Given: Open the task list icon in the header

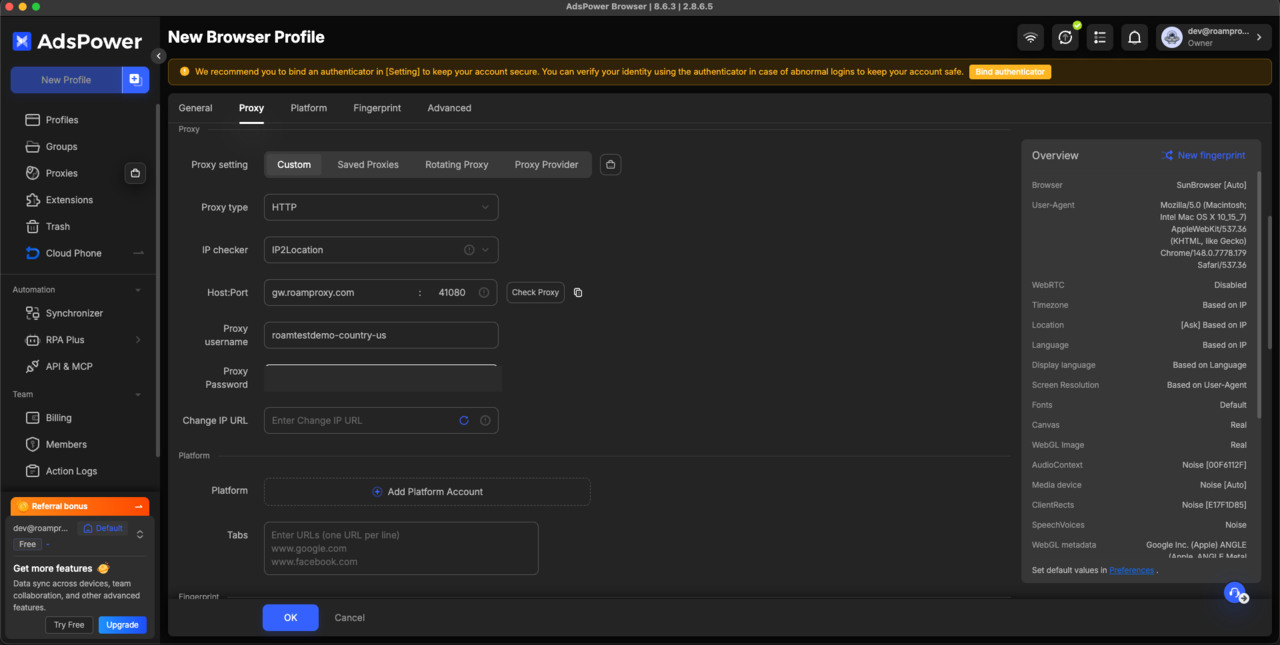Looking at the screenshot, I should (1100, 38).
